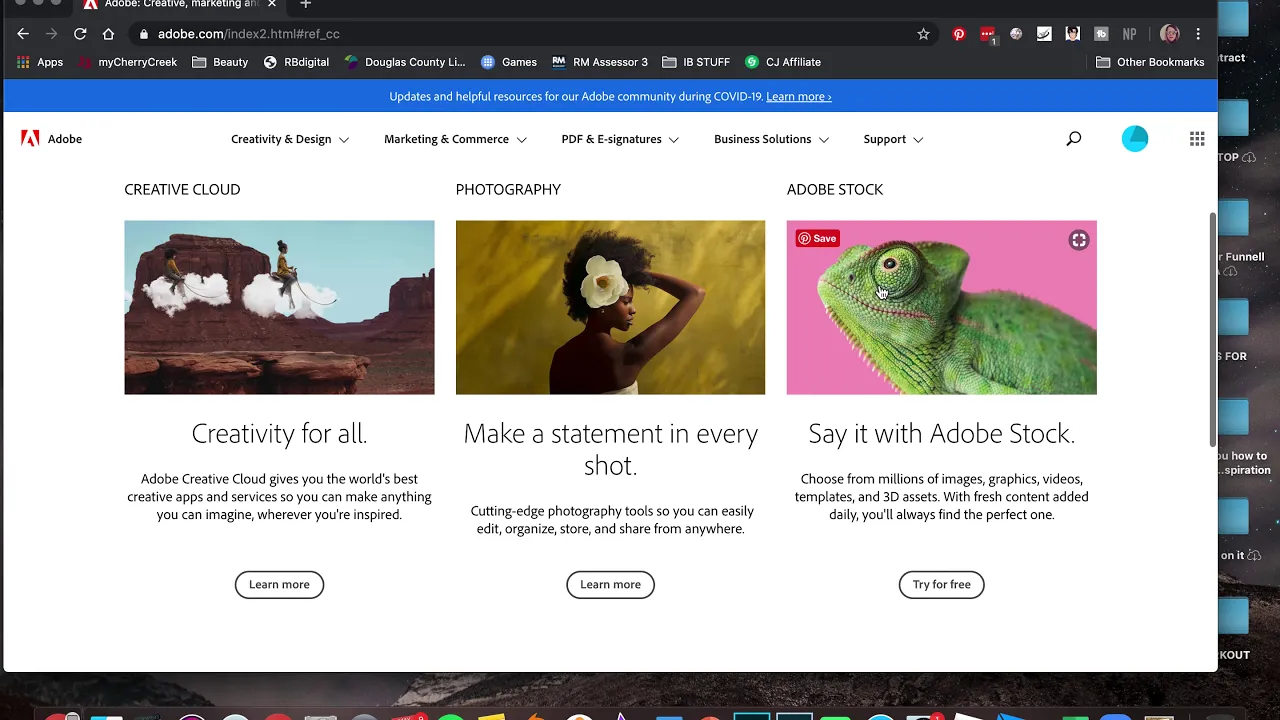Click the NP extension icon
The height and width of the screenshot is (720, 1280).
point(1129,34)
